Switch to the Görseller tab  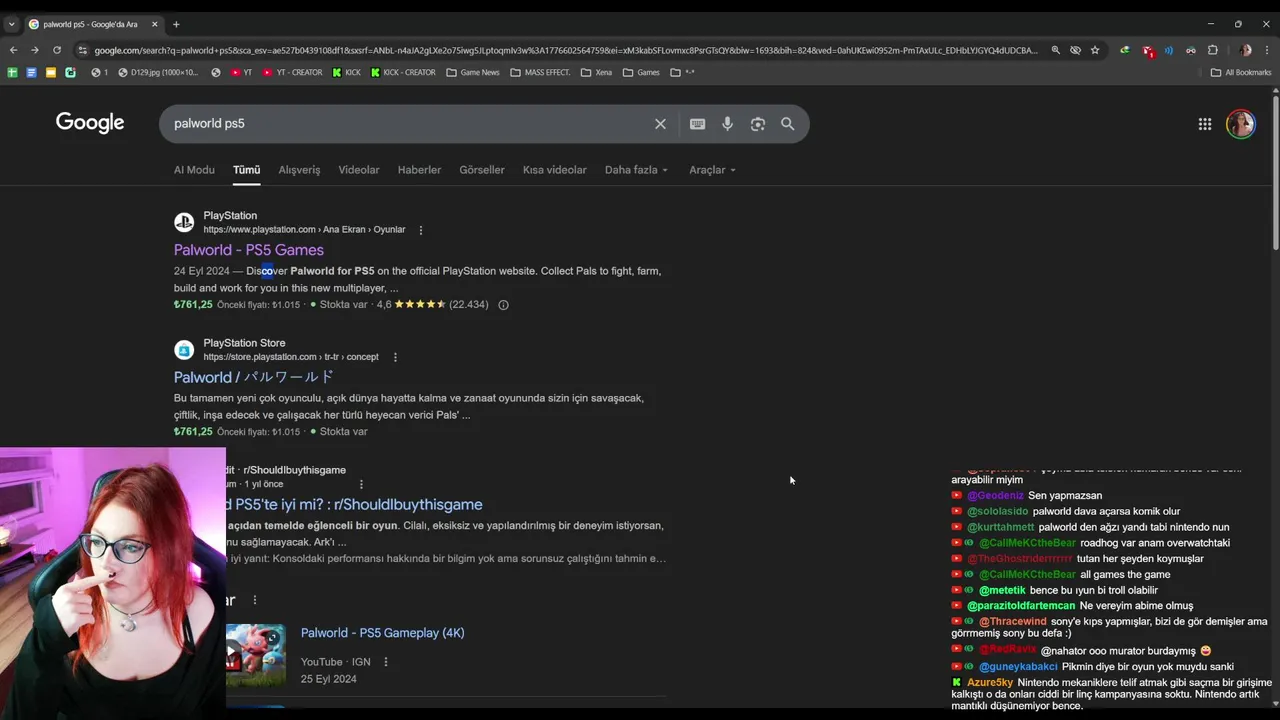482,170
